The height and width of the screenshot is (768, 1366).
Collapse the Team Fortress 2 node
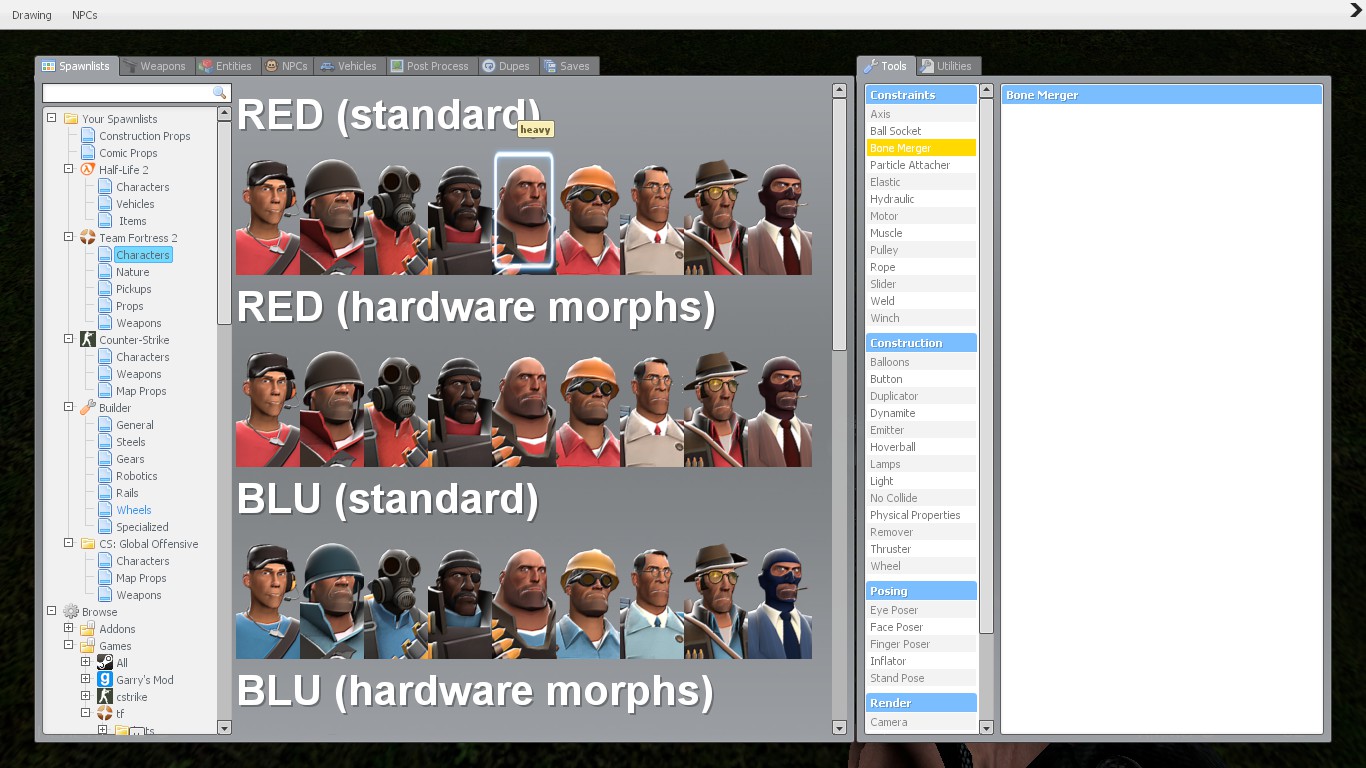click(69, 238)
